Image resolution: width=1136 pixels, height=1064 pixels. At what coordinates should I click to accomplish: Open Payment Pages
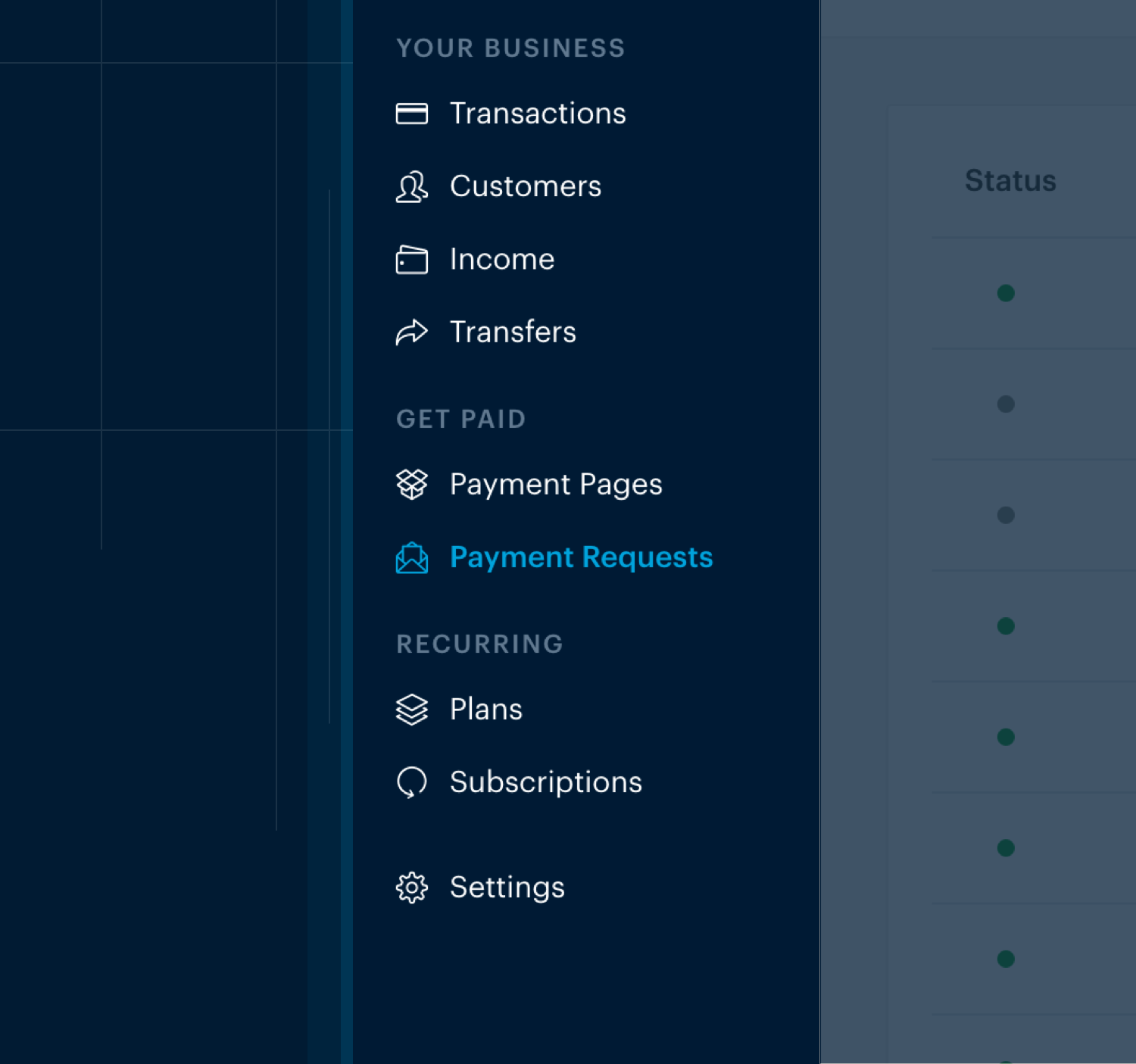pos(555,485)
